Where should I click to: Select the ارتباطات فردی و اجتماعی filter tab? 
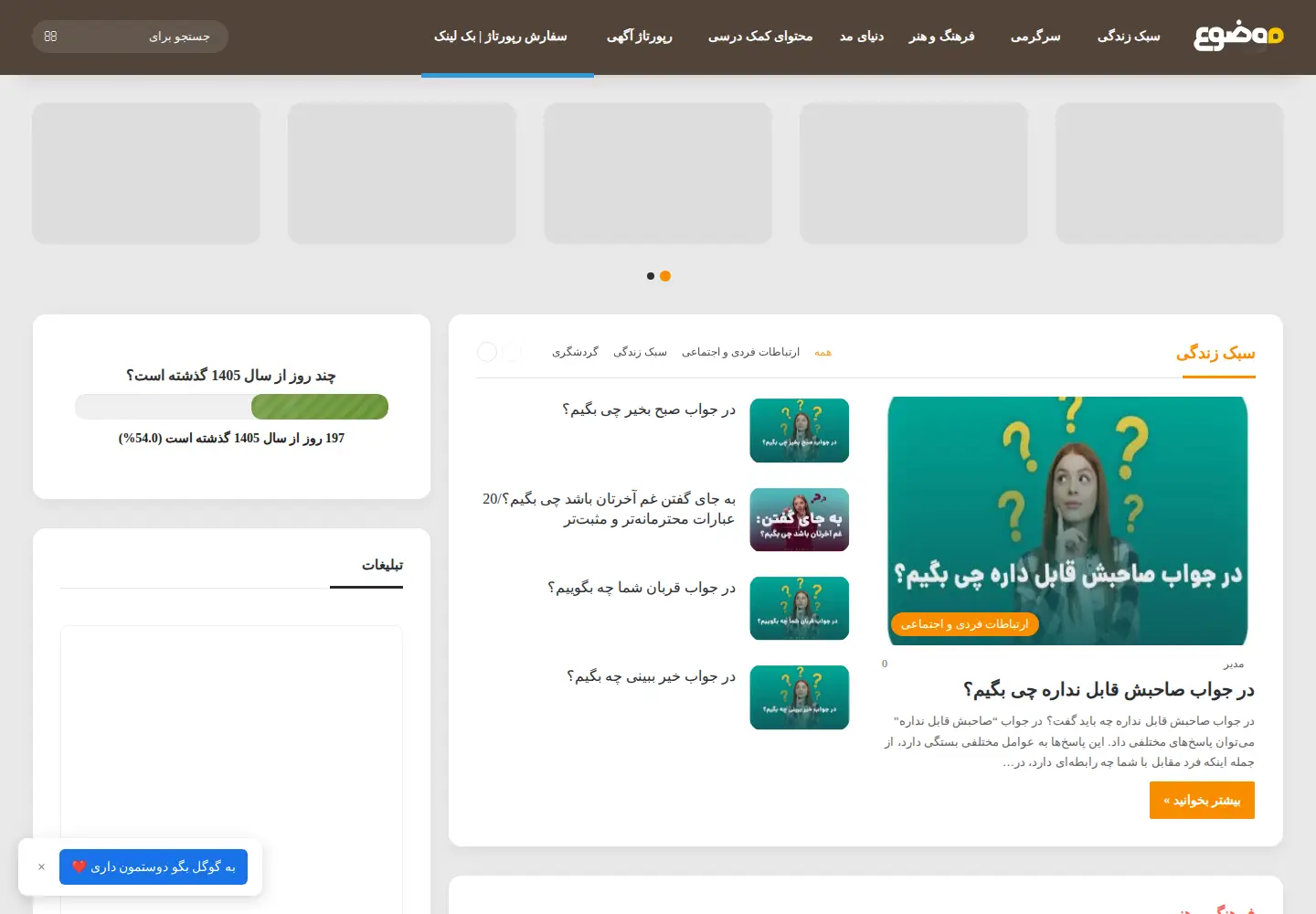[x=740, y=352]
